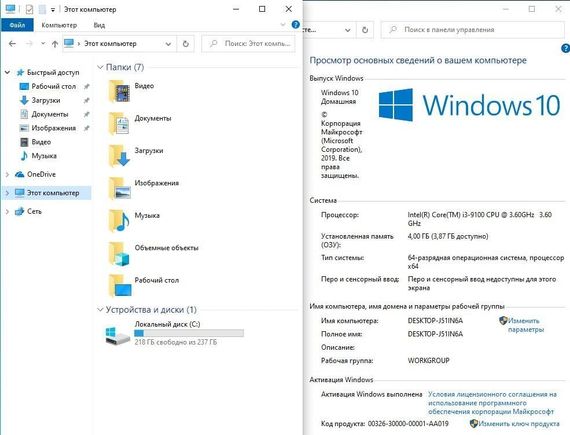Click the refresh button in Explorer address bar
The height and width of the screenshot is (435, 570).
click(186, 44)
